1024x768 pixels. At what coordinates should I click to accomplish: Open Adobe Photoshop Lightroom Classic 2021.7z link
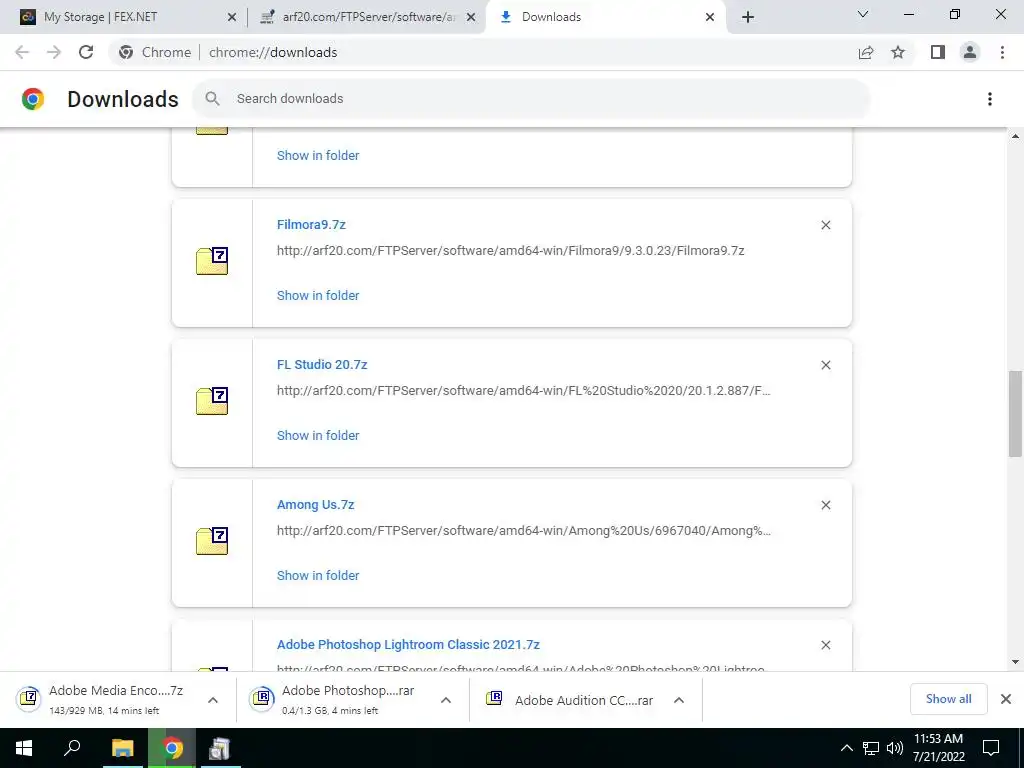click(x=408, y=645)
